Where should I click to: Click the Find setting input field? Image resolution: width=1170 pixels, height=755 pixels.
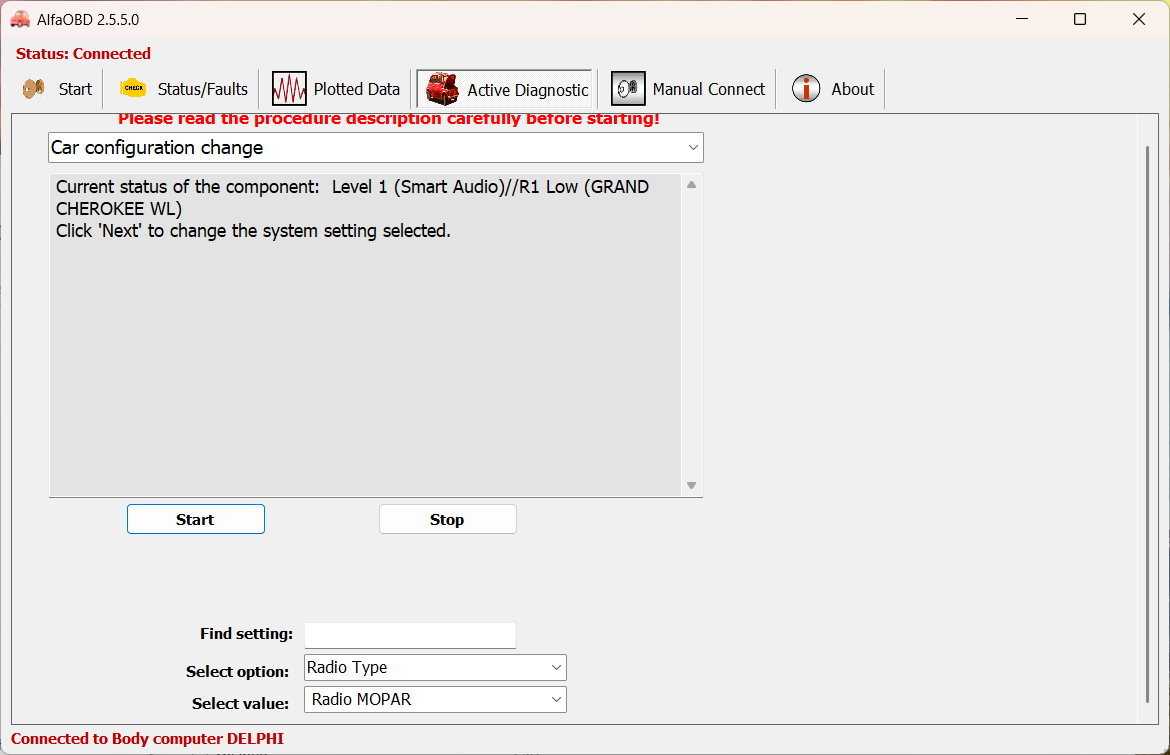(x=410, y=635)
